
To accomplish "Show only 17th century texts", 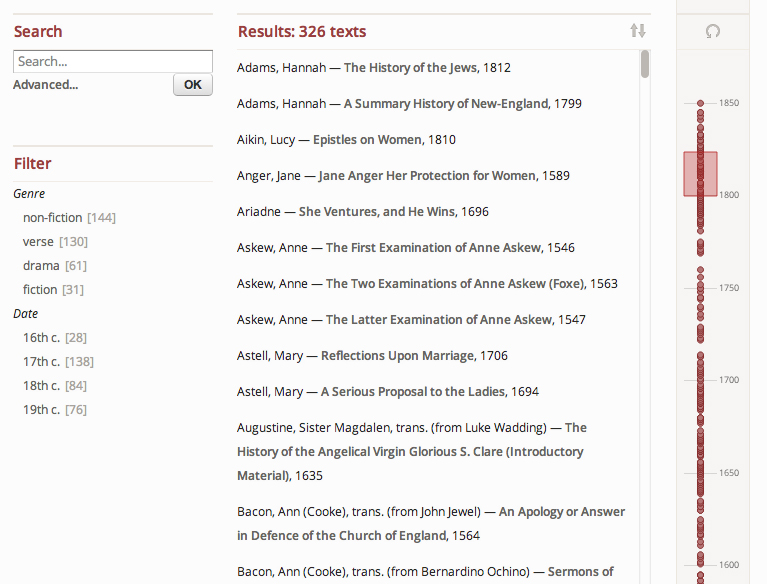I will (x=42, y=361).
